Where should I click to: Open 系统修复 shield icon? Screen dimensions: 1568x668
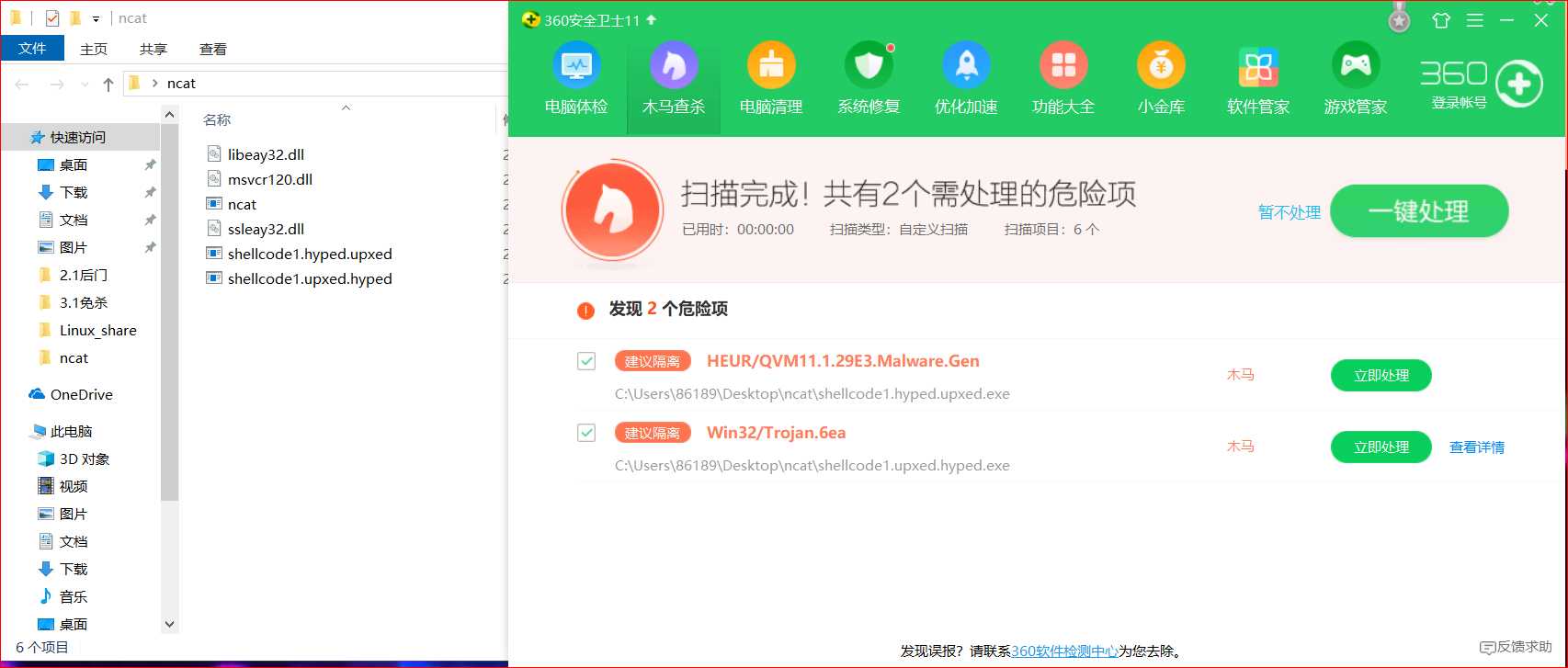click(869, 66)
